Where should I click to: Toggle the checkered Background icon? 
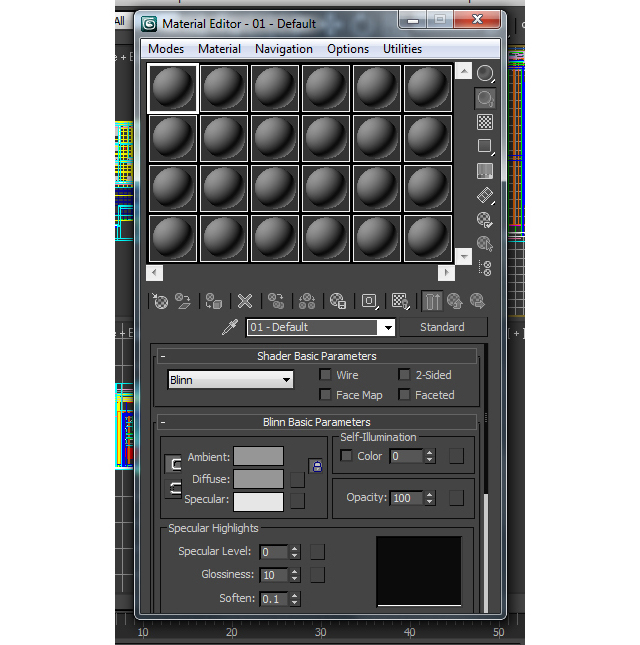coord(485,122)
